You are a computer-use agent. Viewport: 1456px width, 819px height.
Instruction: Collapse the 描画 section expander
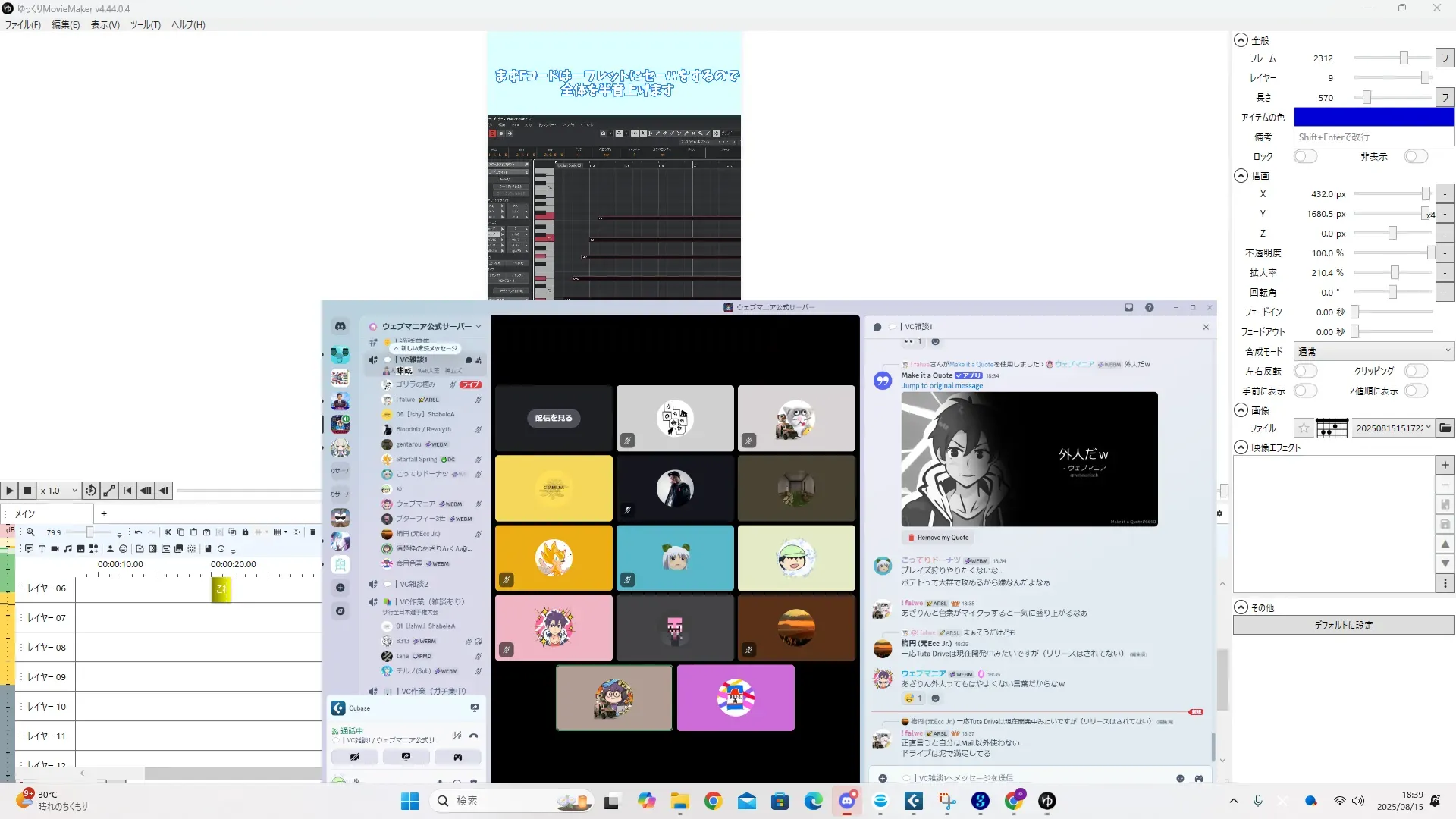pyautogui.click(x=1241, y=176)
